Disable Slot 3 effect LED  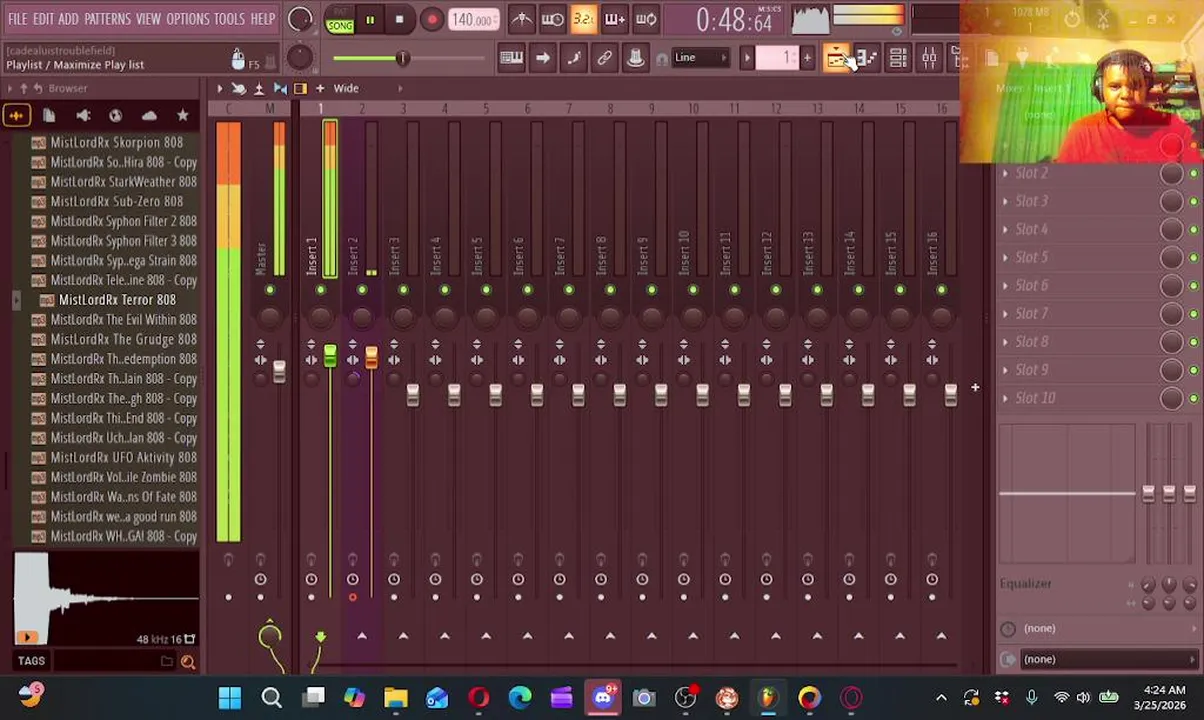1193,202
